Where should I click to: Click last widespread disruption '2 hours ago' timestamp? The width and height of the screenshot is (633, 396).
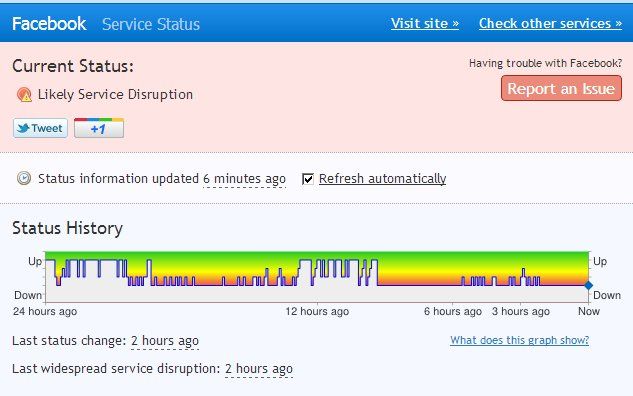[x=259, y=369]
